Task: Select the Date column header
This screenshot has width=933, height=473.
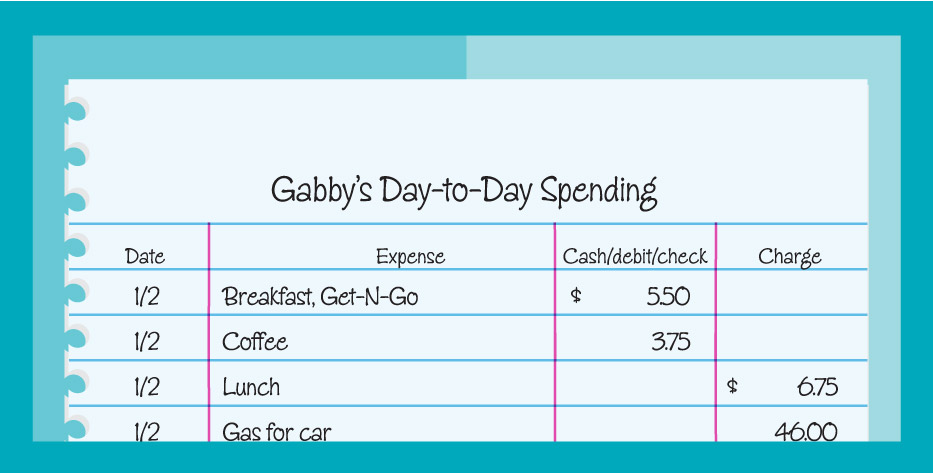Action: tap(145, 256)
